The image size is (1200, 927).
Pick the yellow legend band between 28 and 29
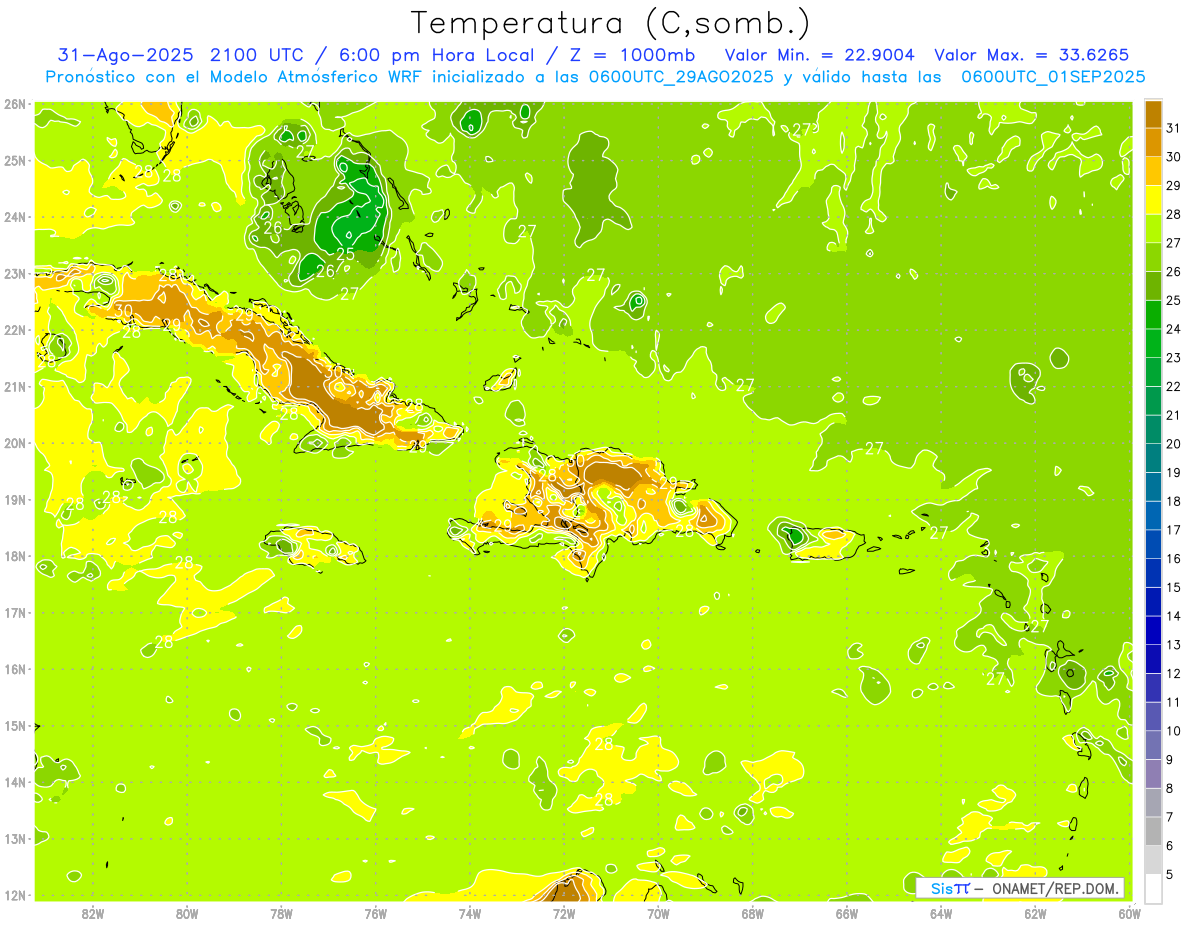[x=1153, y=199]
